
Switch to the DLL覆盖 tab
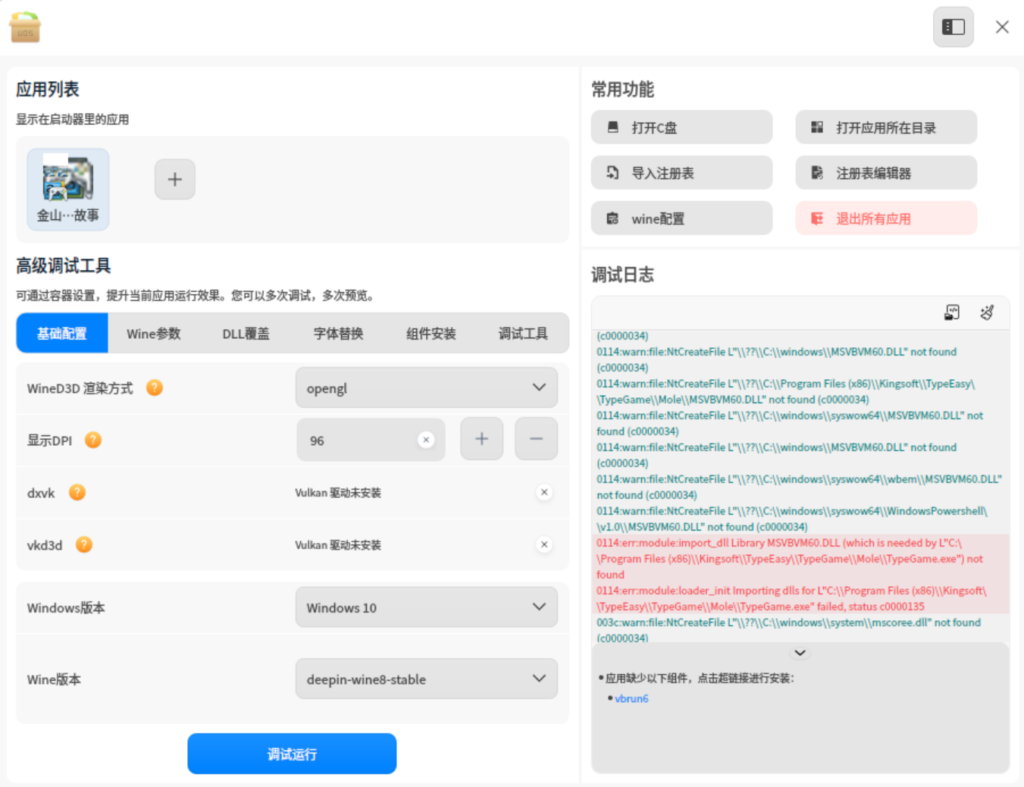click(246, 333)
